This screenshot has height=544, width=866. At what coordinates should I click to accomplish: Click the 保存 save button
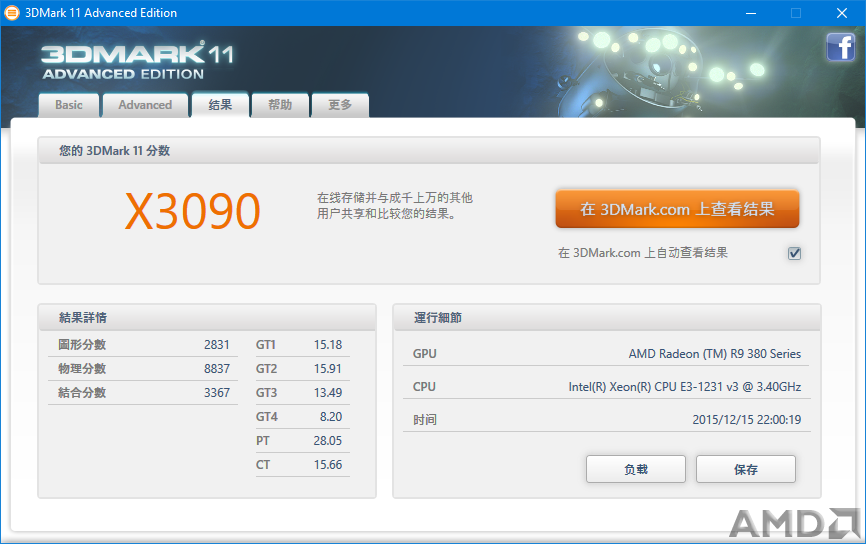tap(746, 469)
